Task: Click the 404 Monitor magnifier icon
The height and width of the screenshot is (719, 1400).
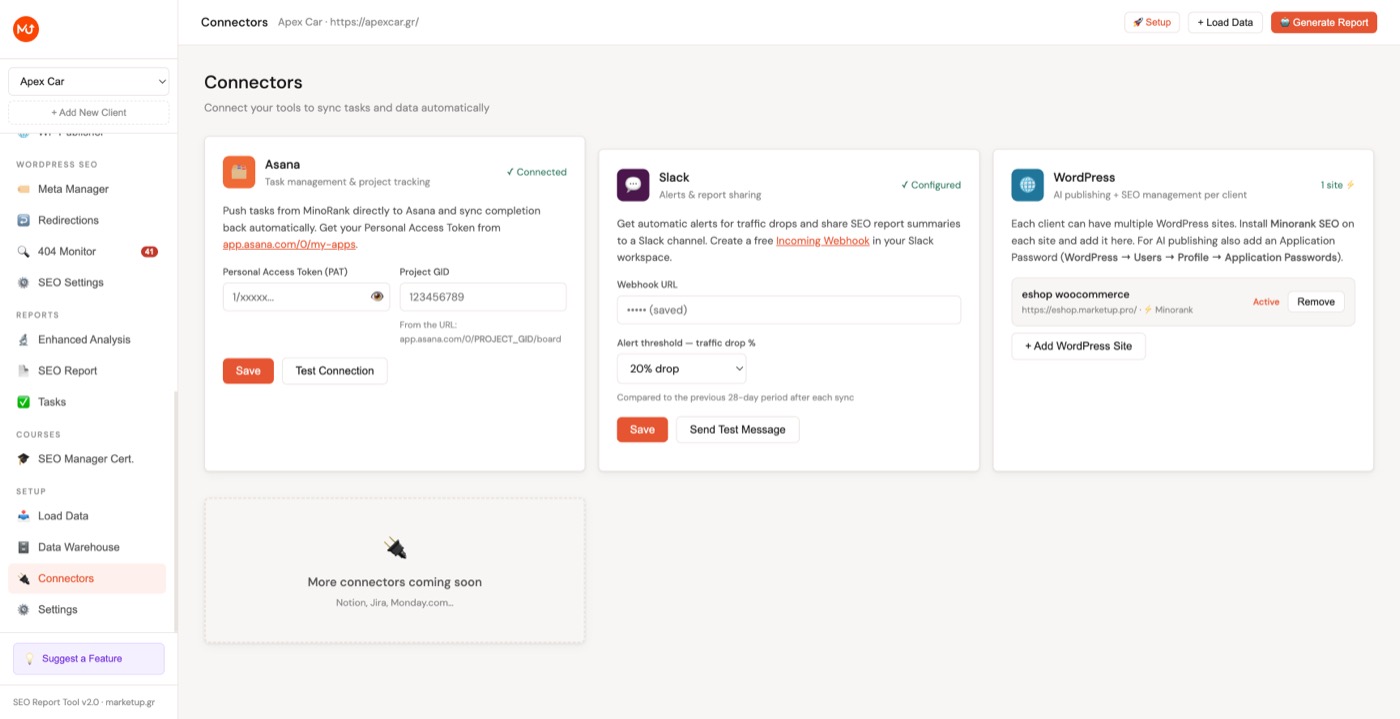Action: 24,251
